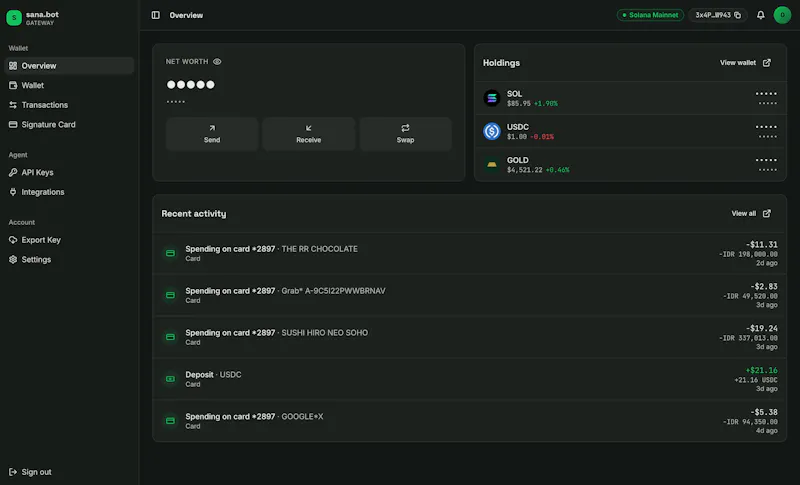Click Recent activity heading
Viewport: 800px width, 485px height.
point(194,214)
